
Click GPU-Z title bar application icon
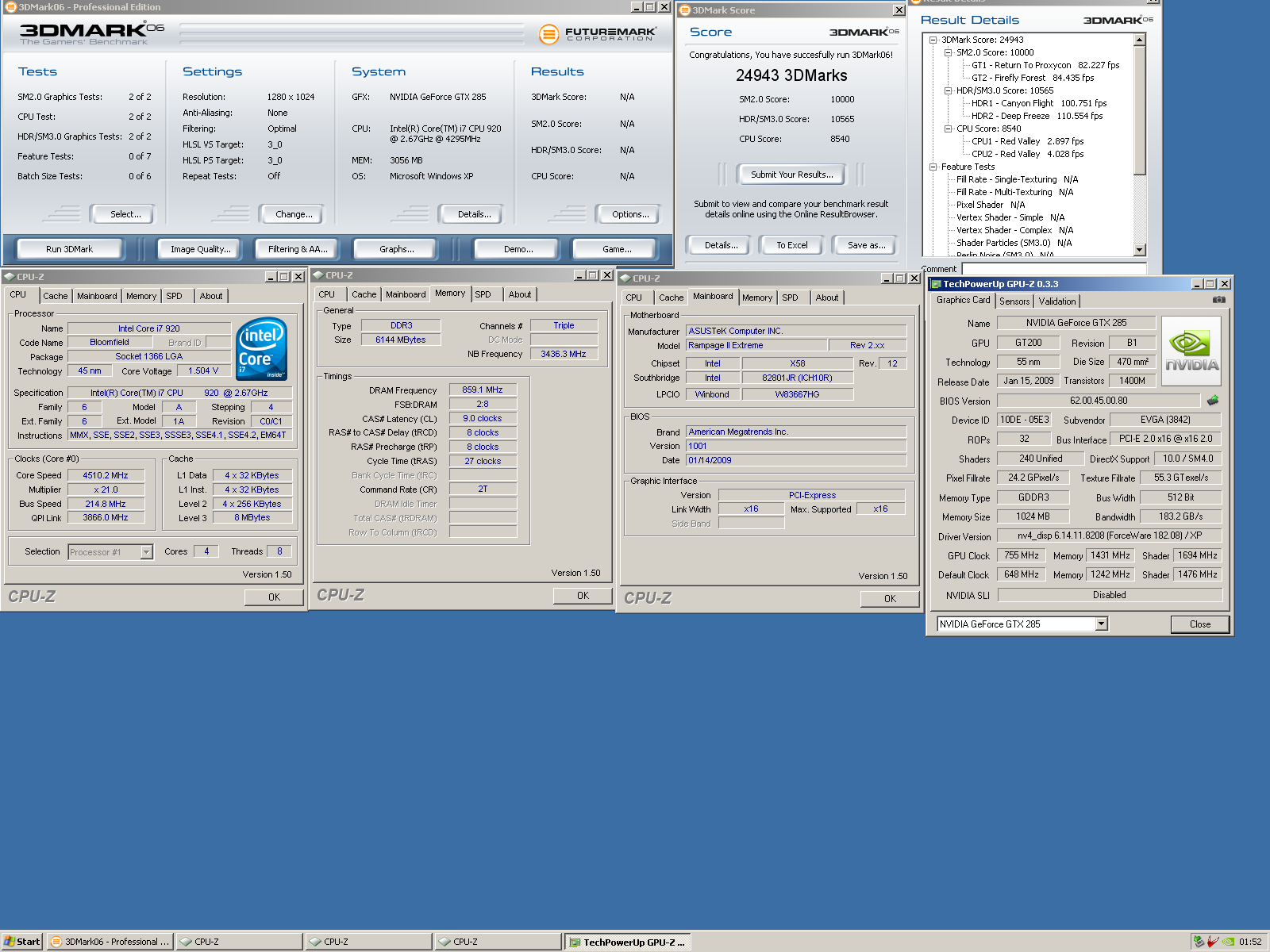tap(936, 284)
